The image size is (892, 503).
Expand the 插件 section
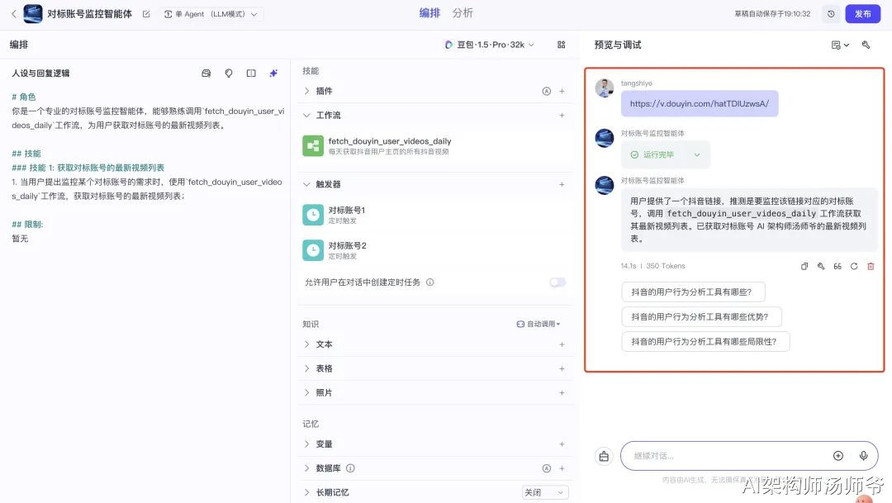tap(307, 91)
